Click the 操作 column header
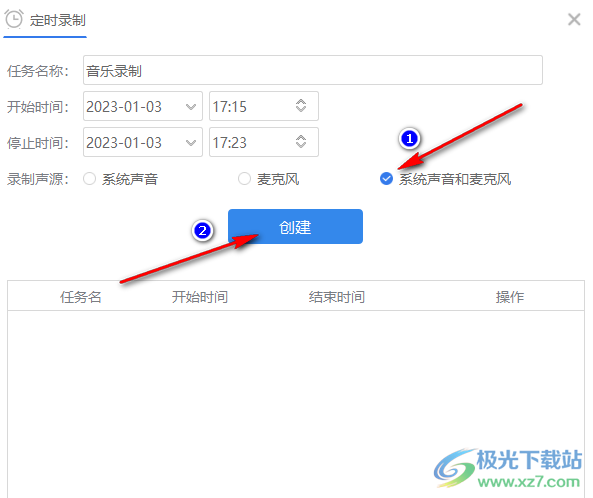593x498 pixels. tap(510, 297)
